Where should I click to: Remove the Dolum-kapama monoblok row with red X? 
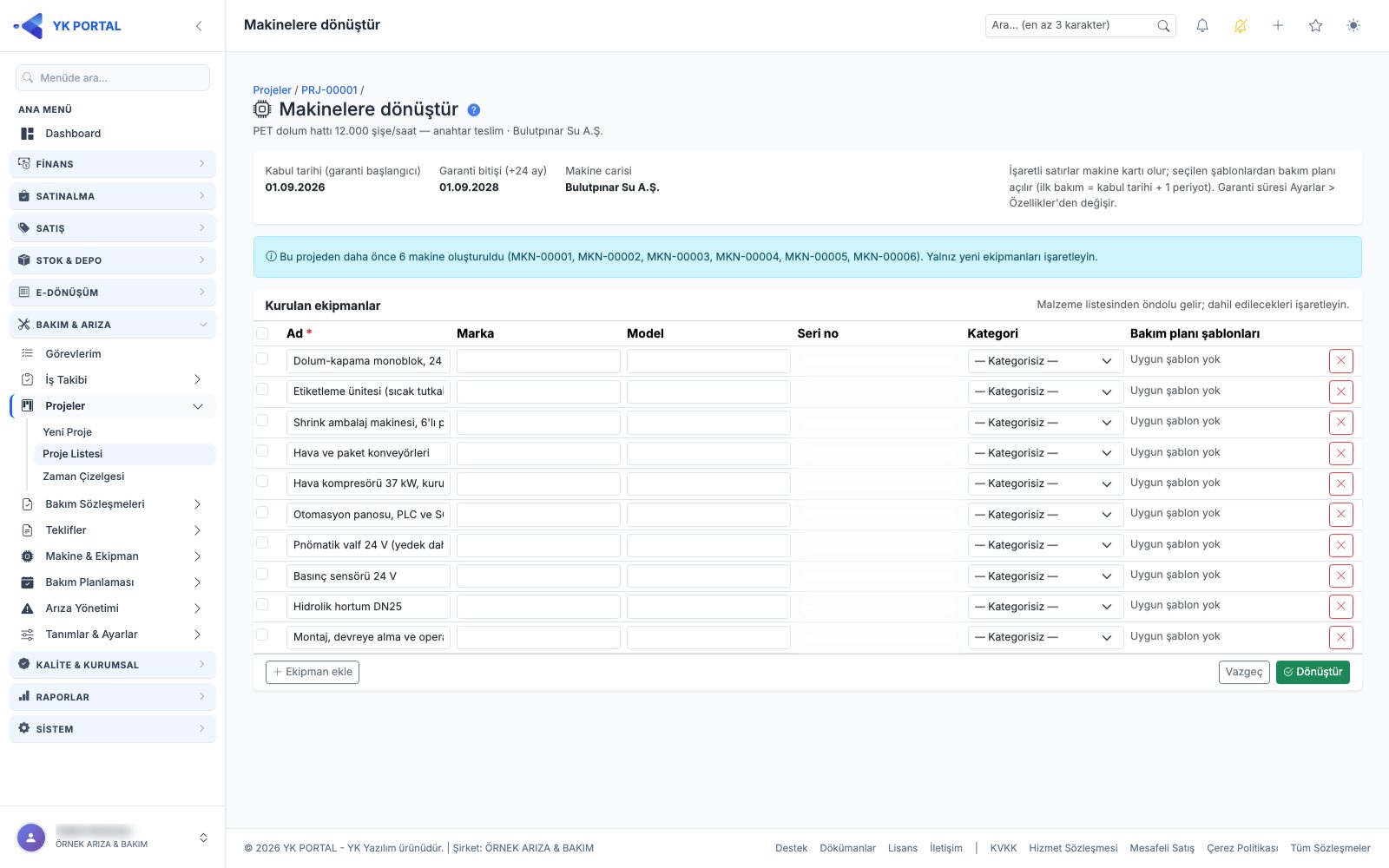1340,361
